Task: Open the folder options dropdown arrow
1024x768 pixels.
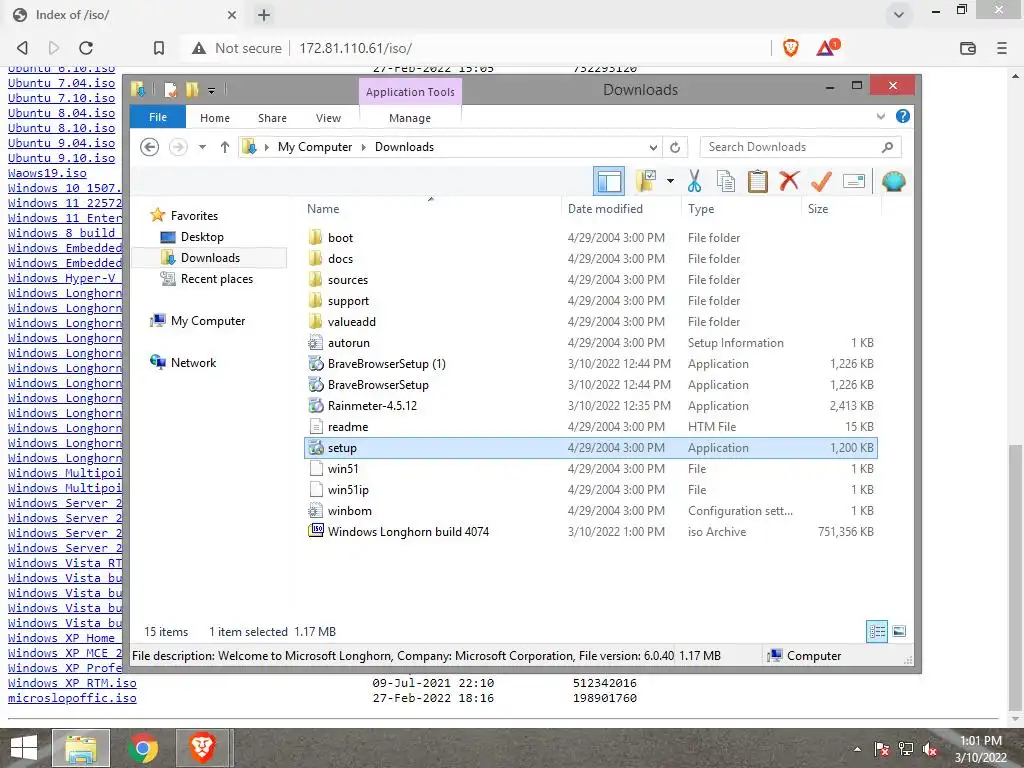Action: pyautogui.click(x=670, y=181)
